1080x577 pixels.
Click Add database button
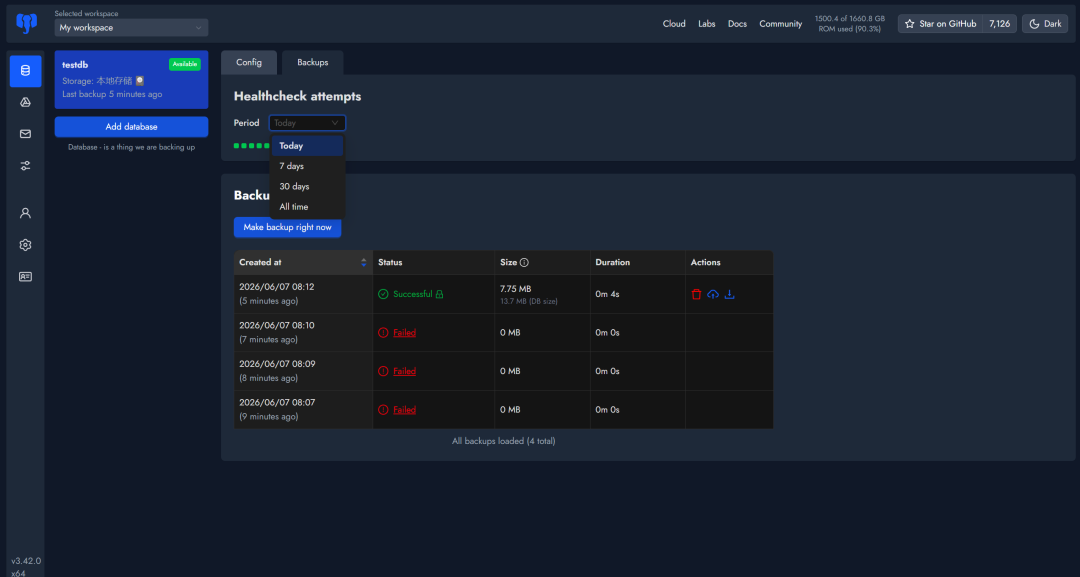point(132,127)
